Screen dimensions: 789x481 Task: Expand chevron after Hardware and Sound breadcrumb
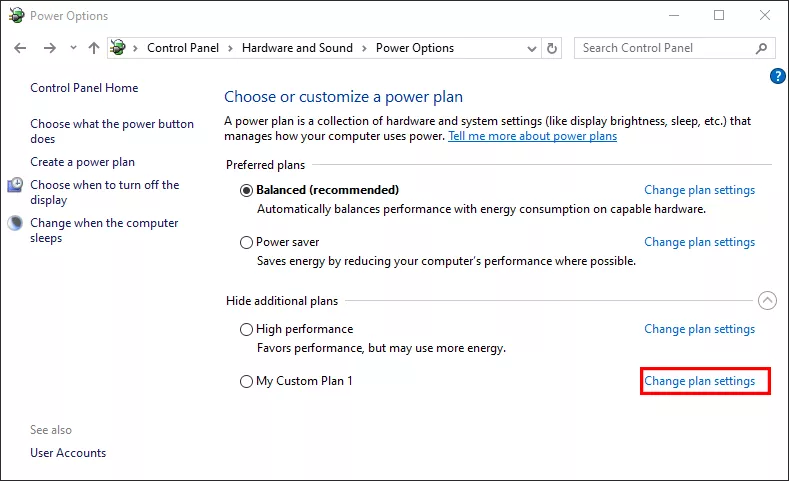(364, 48)
